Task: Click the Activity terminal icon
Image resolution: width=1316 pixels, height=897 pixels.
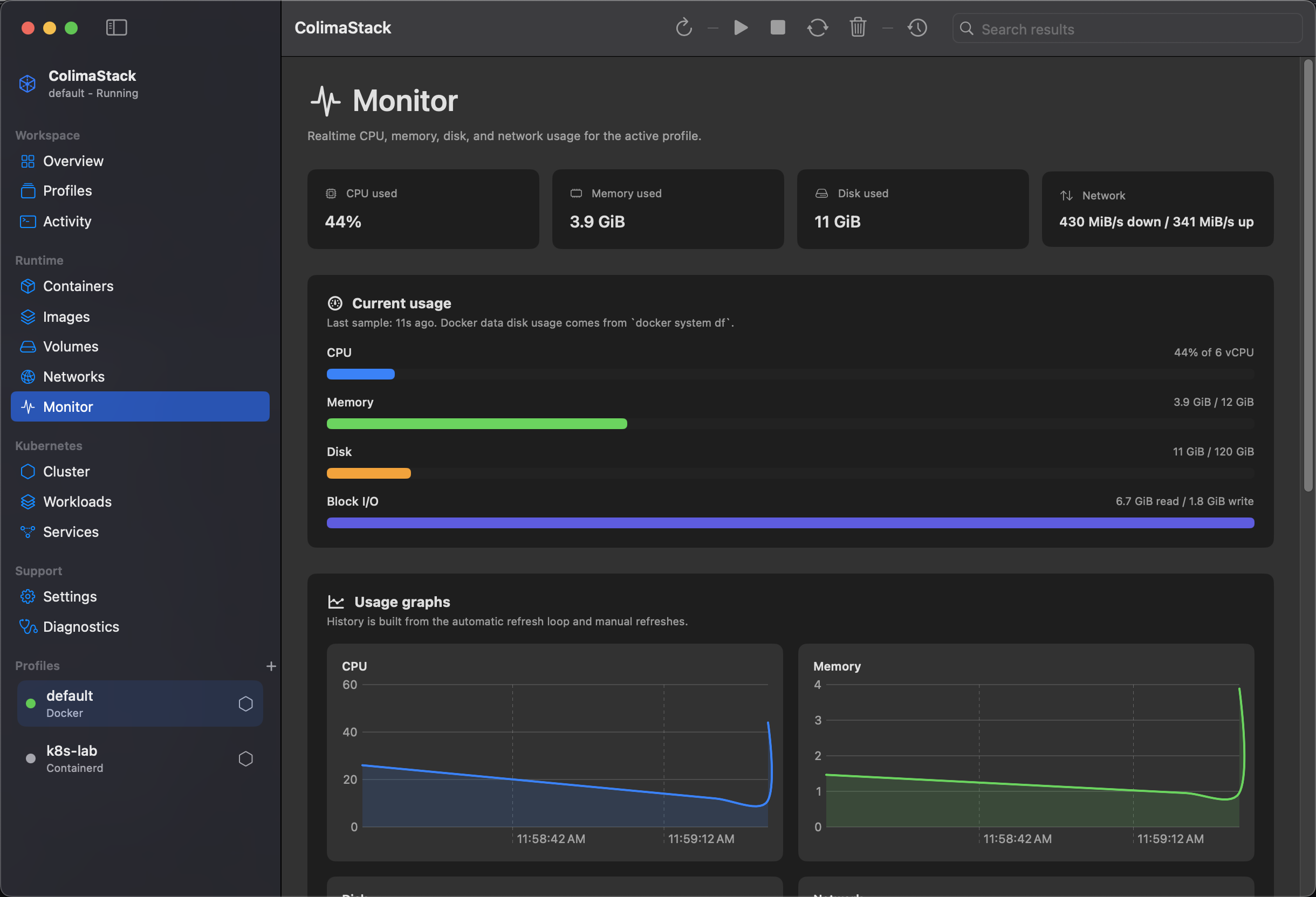Action: pos(28,221)
